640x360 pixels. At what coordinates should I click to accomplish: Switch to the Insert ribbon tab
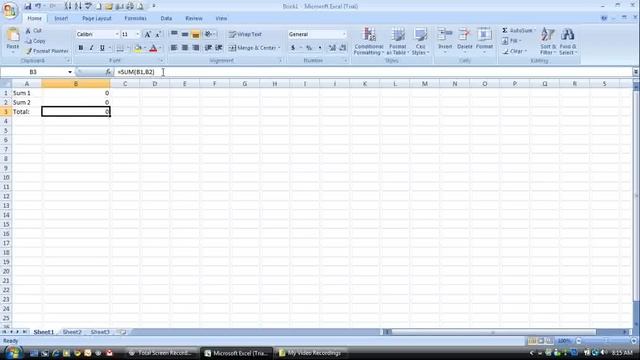point(61,18)
